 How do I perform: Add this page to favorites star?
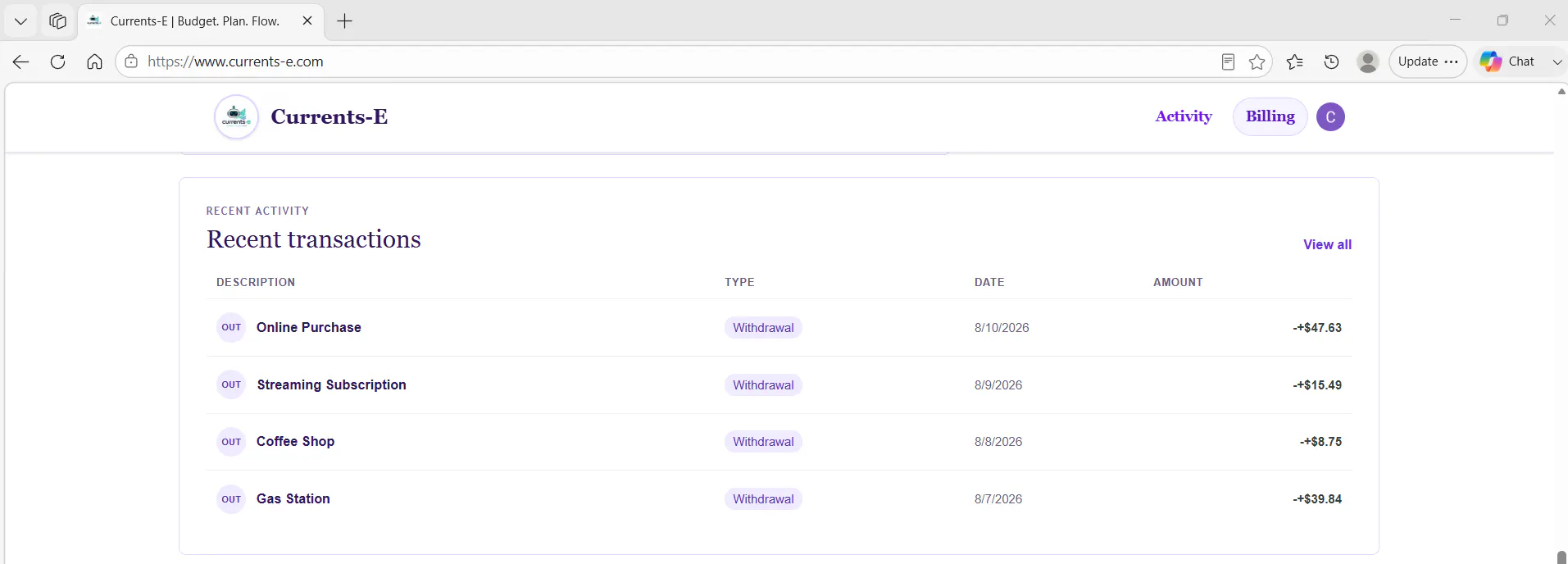(x=1257, y=61)
